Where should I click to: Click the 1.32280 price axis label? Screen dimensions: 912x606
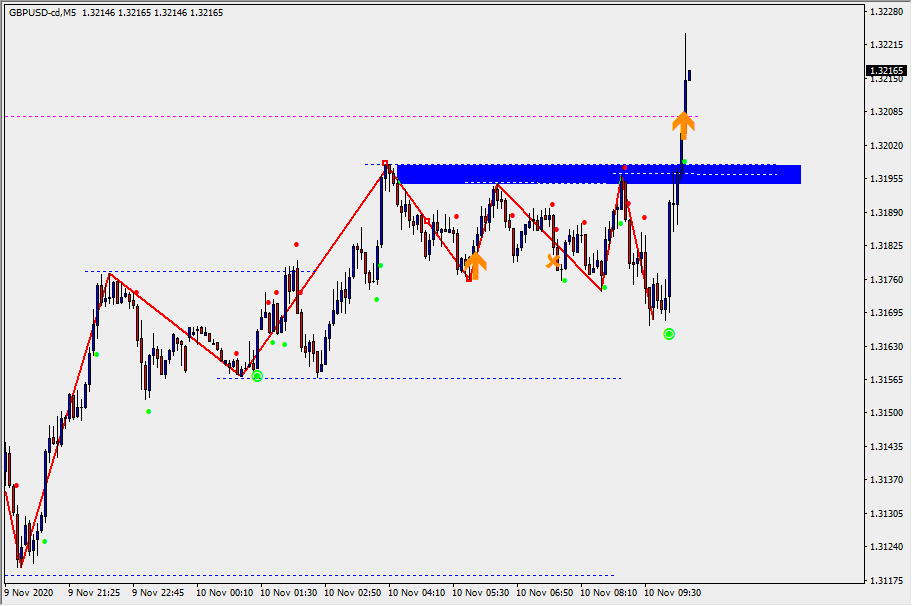886,13
